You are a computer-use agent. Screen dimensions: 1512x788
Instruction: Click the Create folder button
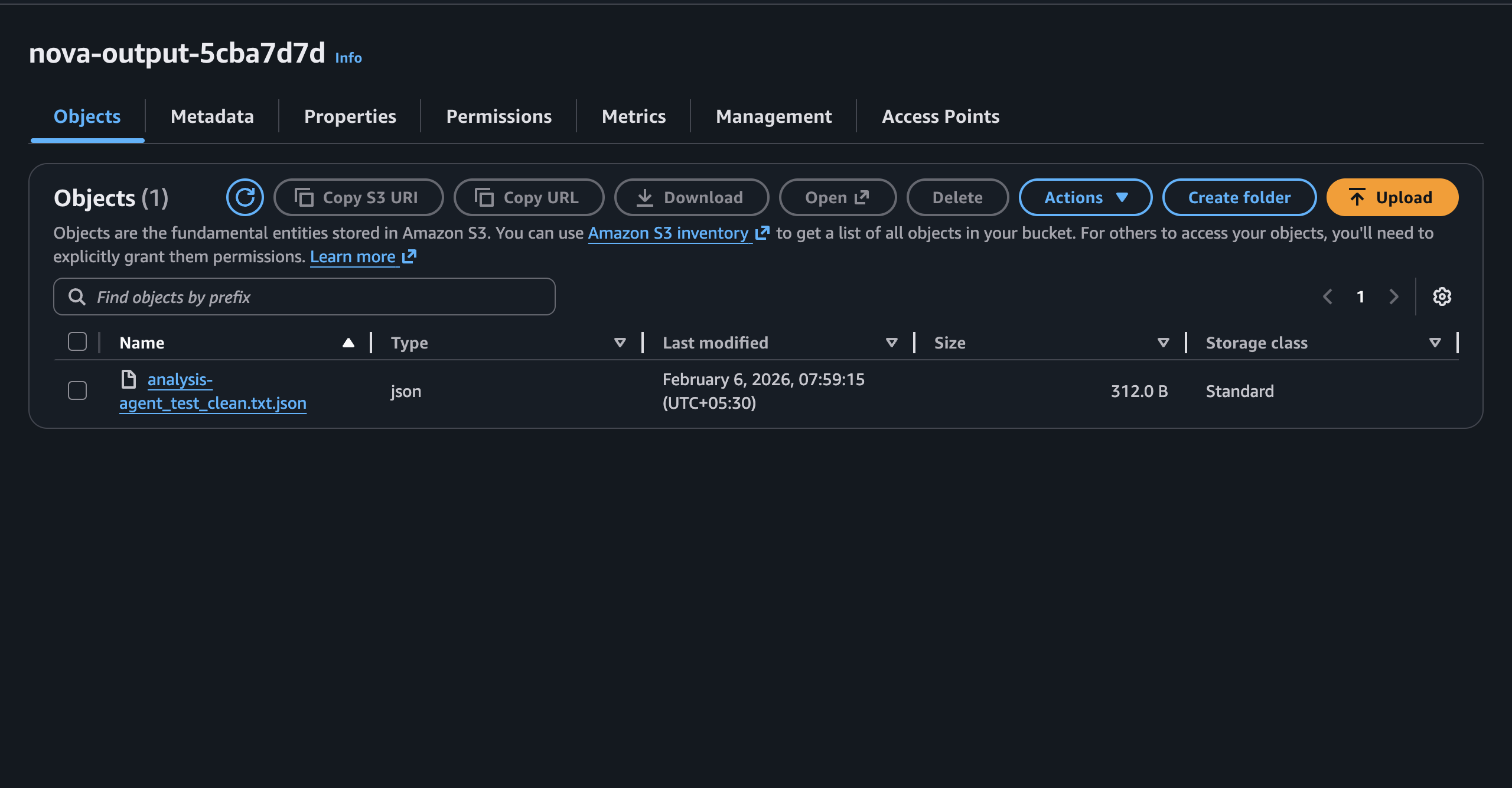point(1239,197)
